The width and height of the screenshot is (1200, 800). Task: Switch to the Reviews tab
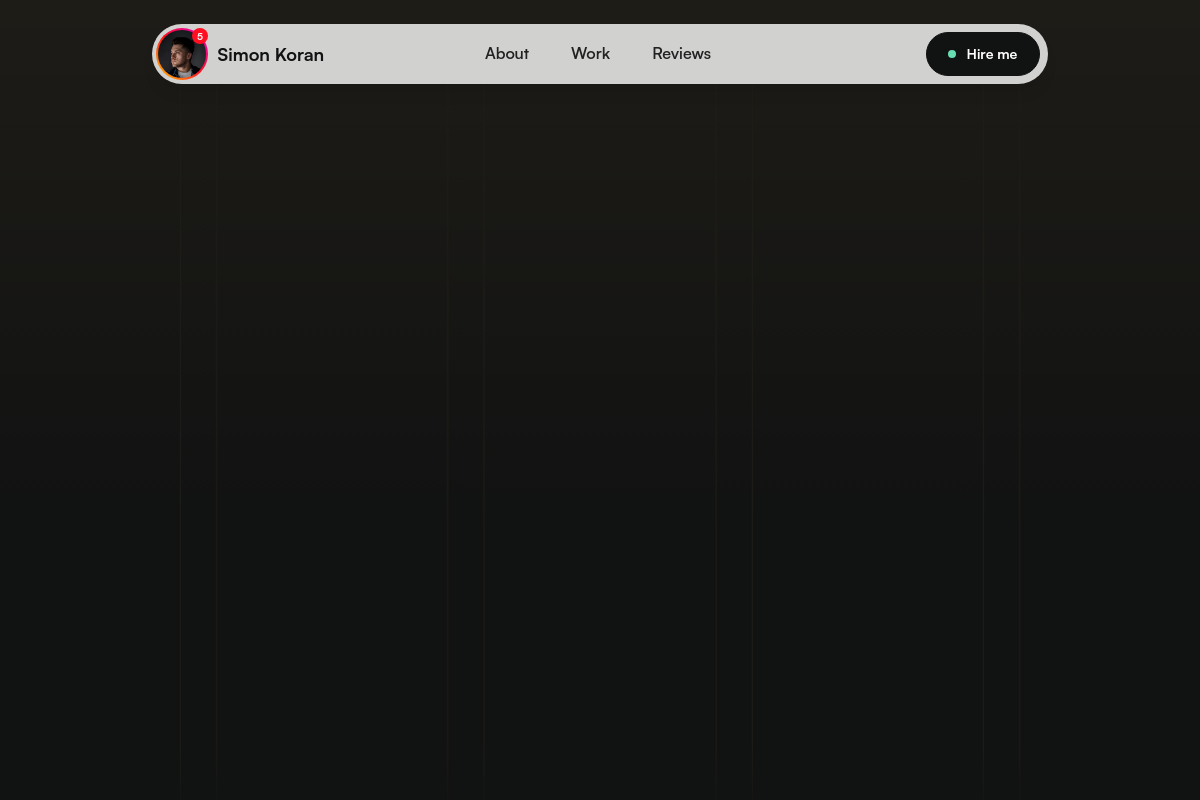pyautogui.click(x=681, y=54)
